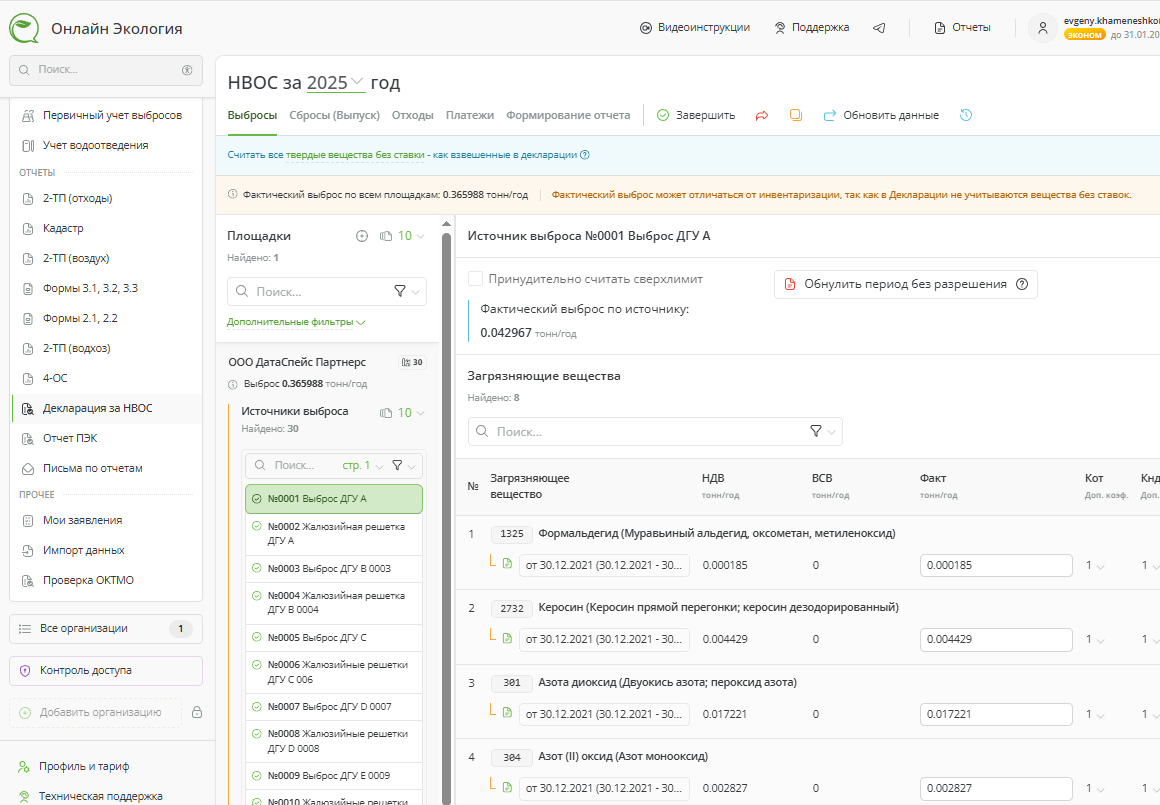The image size is (1160, 805).
Task: Click the red share arrow icon in toolbar
Action: [762, 115]
